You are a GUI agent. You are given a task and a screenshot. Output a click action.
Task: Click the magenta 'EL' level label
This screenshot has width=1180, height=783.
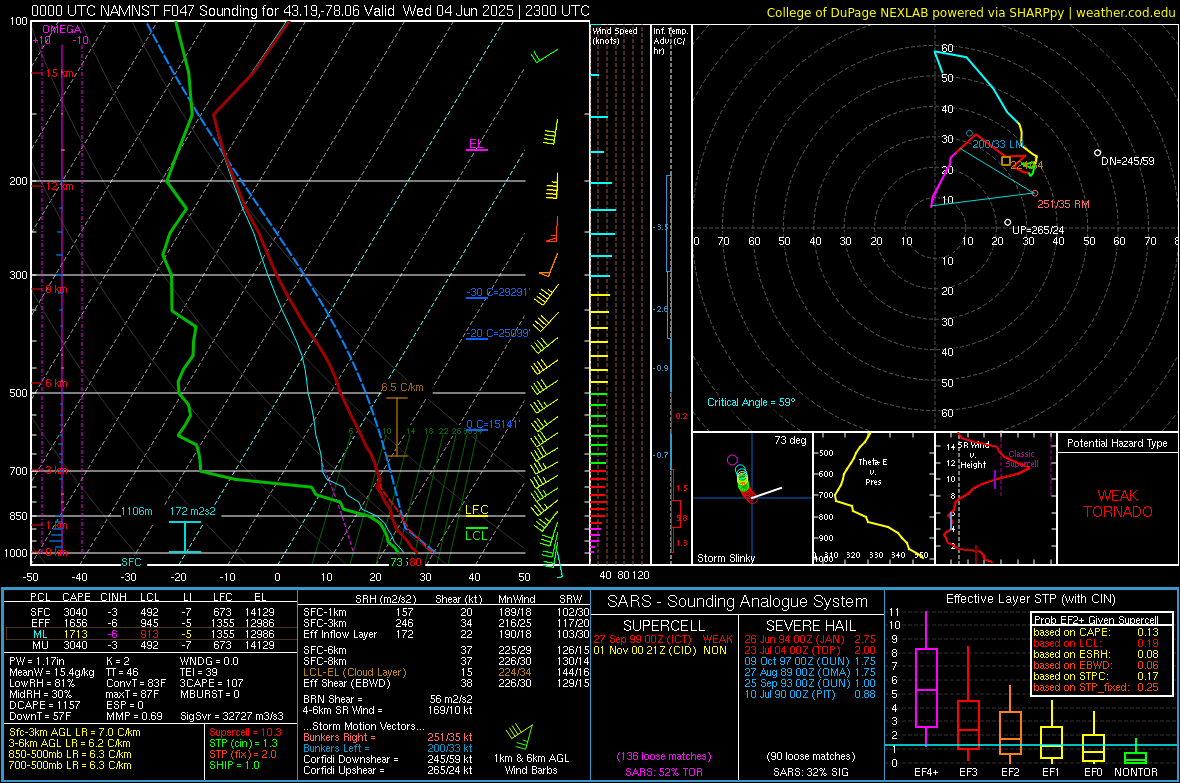click(476, 143)
